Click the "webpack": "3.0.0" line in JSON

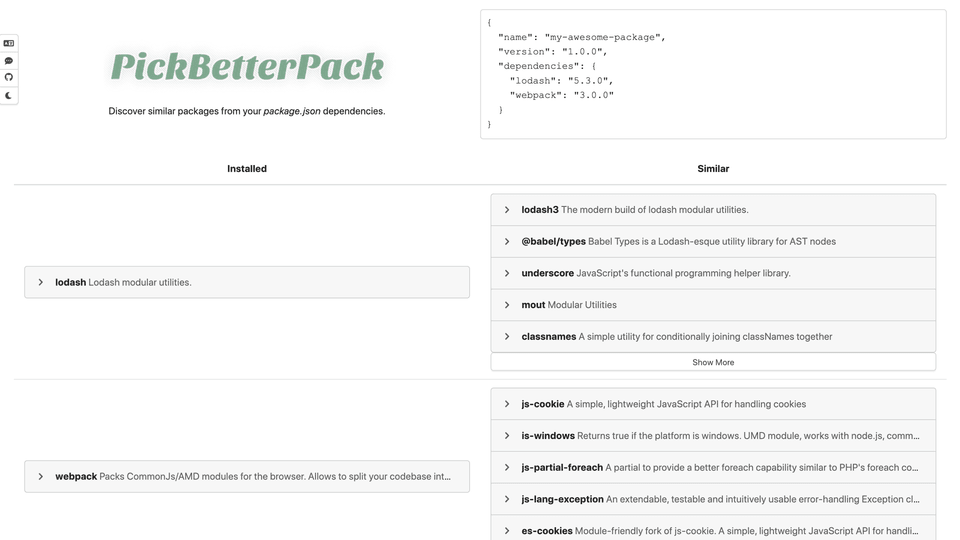click(x=561, y=96)
